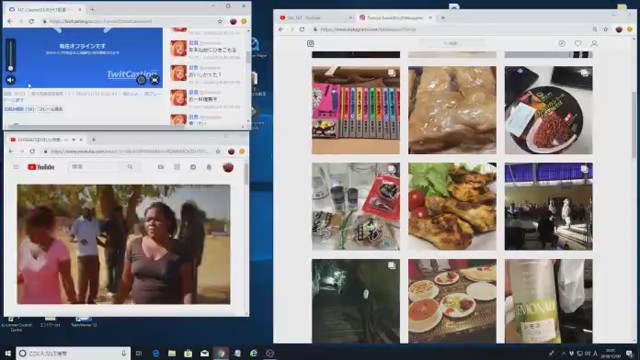The image size is (640, 360).
Task: Open Chrome profile avatar in Instagram window
Action: point(619,29)
